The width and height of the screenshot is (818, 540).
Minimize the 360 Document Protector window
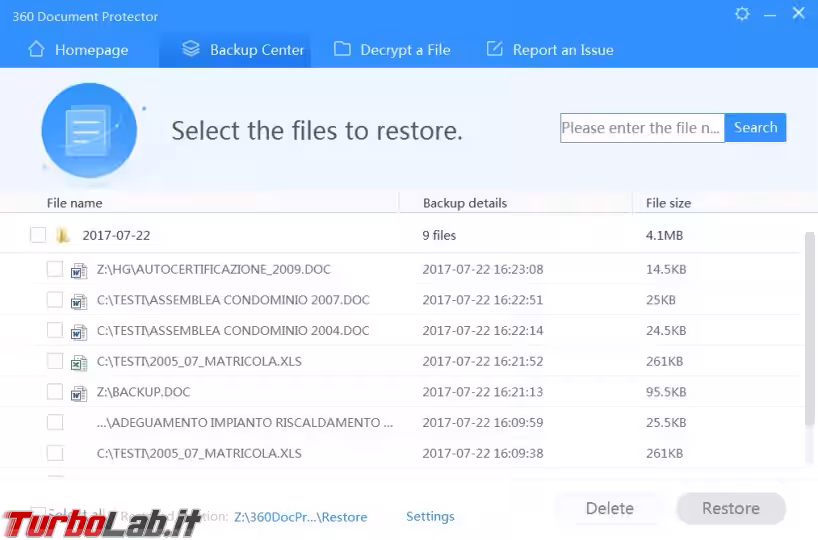point(770,15)
